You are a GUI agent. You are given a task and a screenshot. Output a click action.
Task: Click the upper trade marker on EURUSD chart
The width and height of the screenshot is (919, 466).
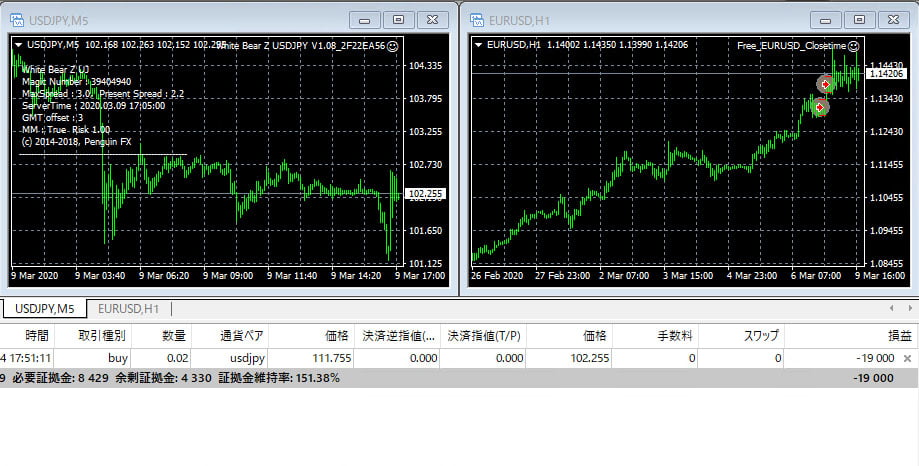click(825, 84)
